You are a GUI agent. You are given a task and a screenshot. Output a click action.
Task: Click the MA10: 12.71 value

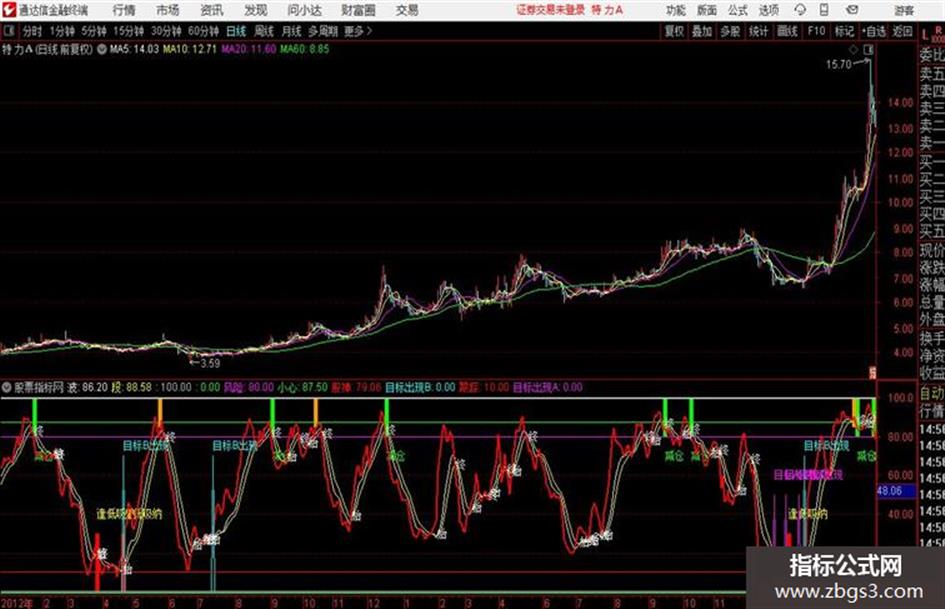point(189,49)
